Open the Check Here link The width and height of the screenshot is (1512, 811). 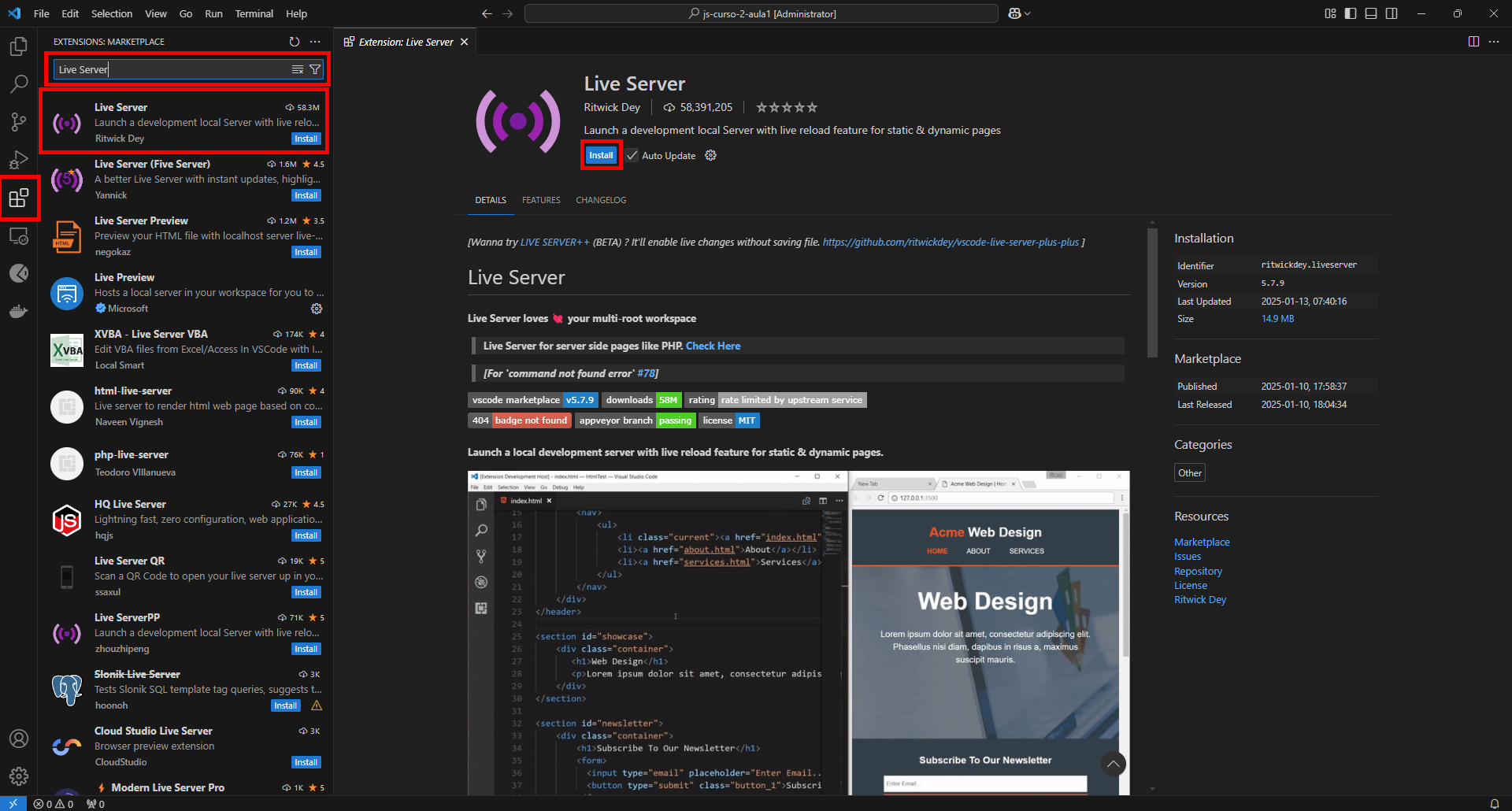(x=713, y=346)
